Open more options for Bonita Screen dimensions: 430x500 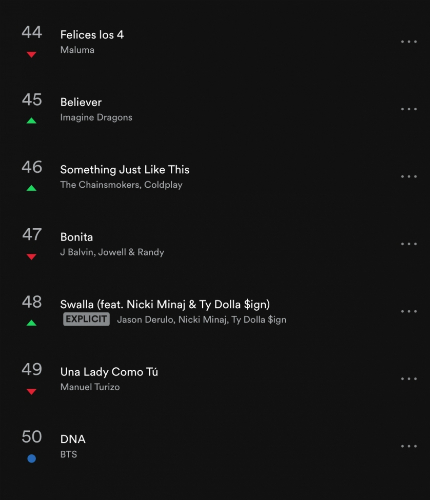[409, 244]
